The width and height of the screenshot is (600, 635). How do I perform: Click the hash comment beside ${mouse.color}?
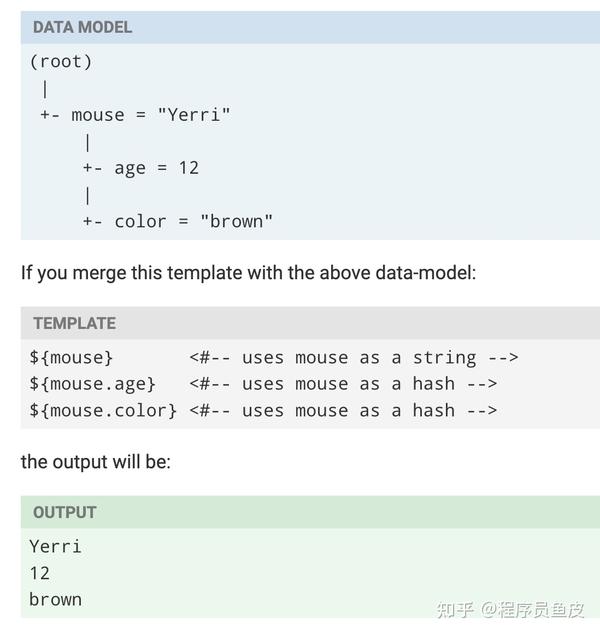(343, 410)
